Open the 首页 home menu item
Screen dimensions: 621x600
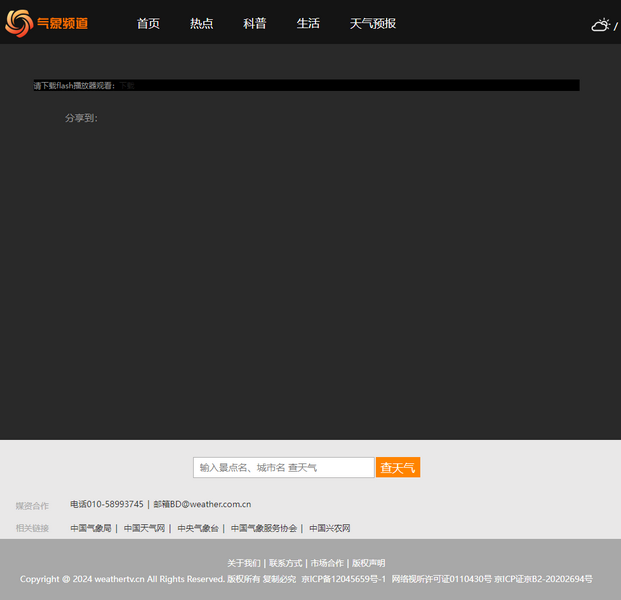pos(148,23)
